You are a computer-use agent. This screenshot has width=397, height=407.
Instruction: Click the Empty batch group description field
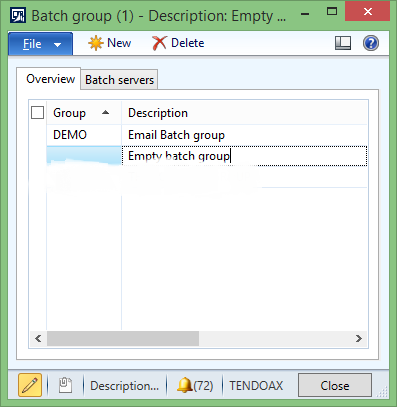pos(244,156)
